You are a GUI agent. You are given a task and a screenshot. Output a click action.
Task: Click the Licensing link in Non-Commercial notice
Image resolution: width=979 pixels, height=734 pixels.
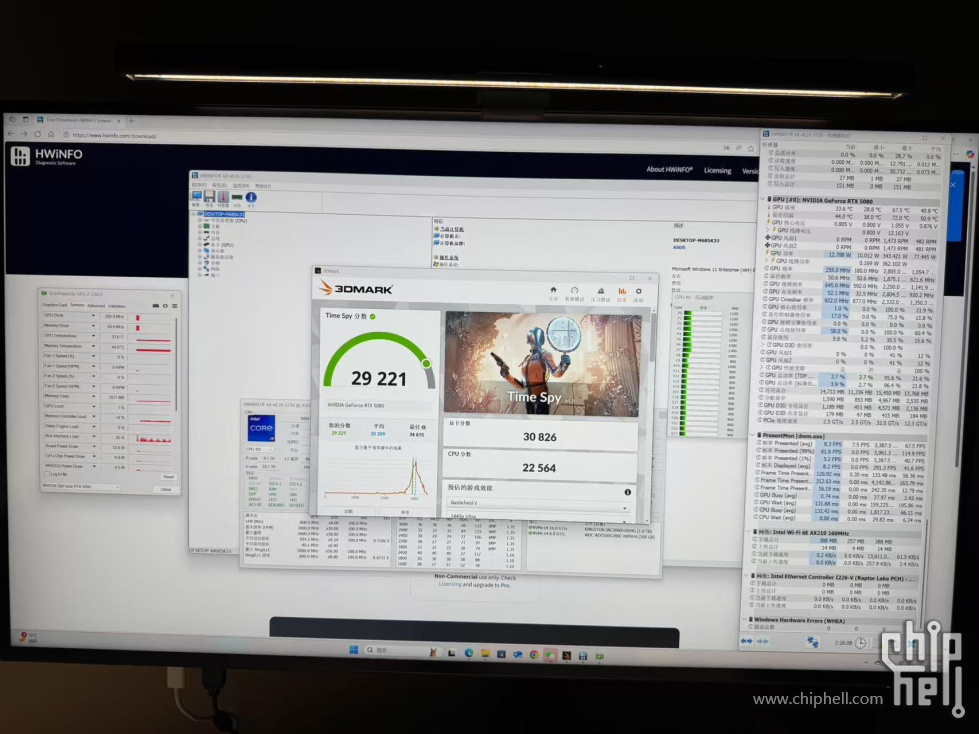[450, 584]
